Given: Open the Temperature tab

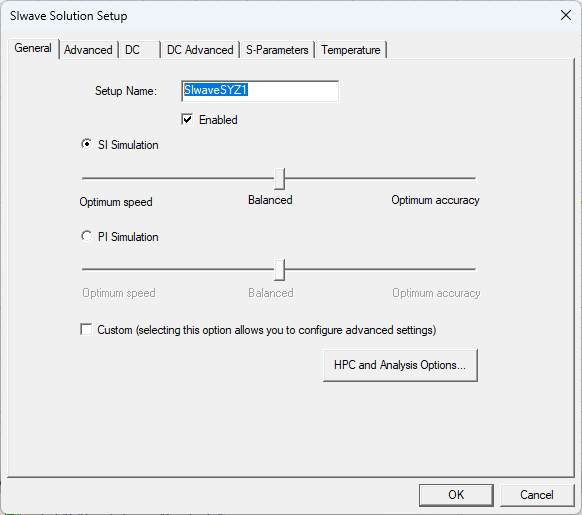Looking at the screenshot, I should (351, 50).
